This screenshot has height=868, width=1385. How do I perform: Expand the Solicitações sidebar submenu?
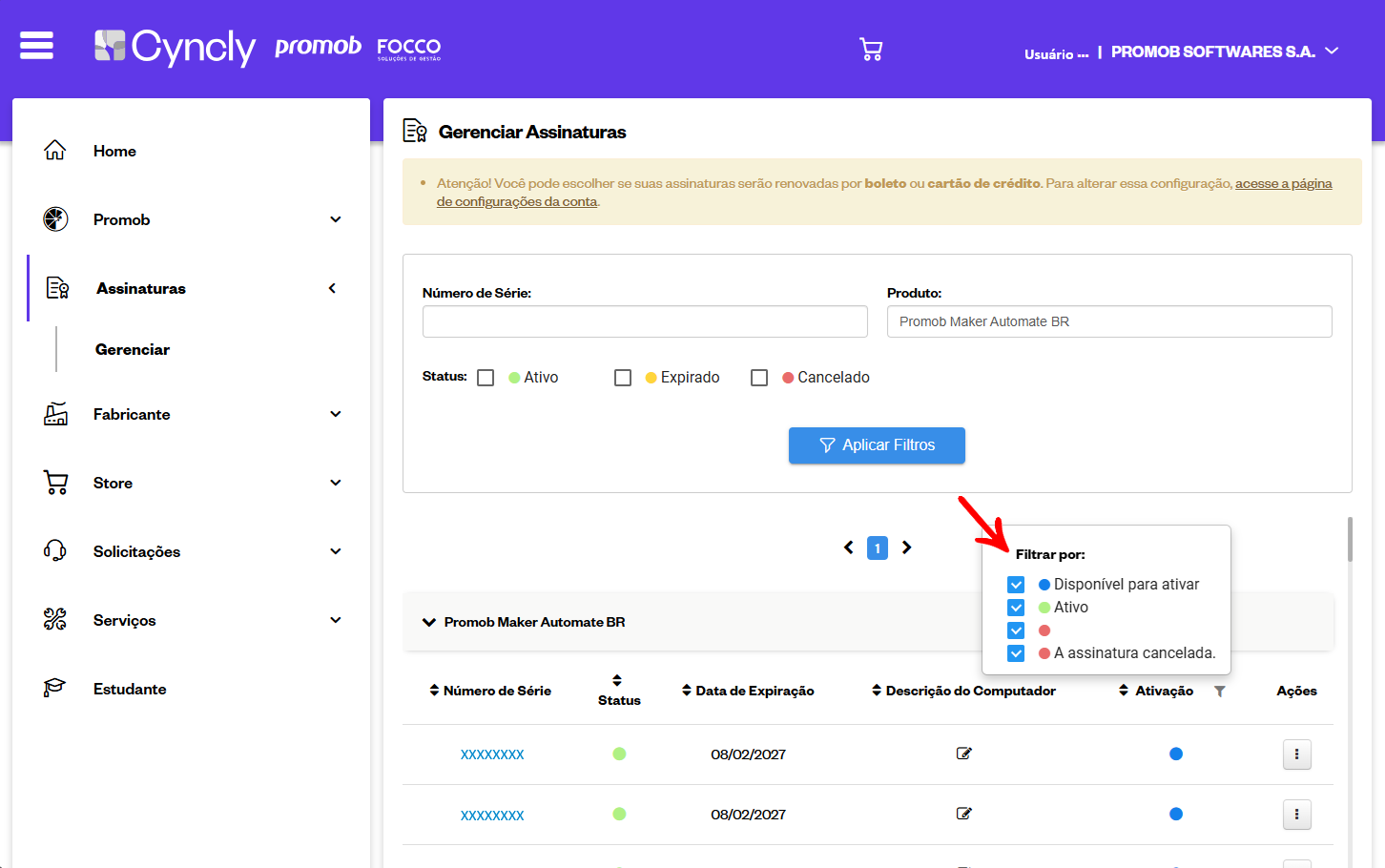click(x=336, y=551)
